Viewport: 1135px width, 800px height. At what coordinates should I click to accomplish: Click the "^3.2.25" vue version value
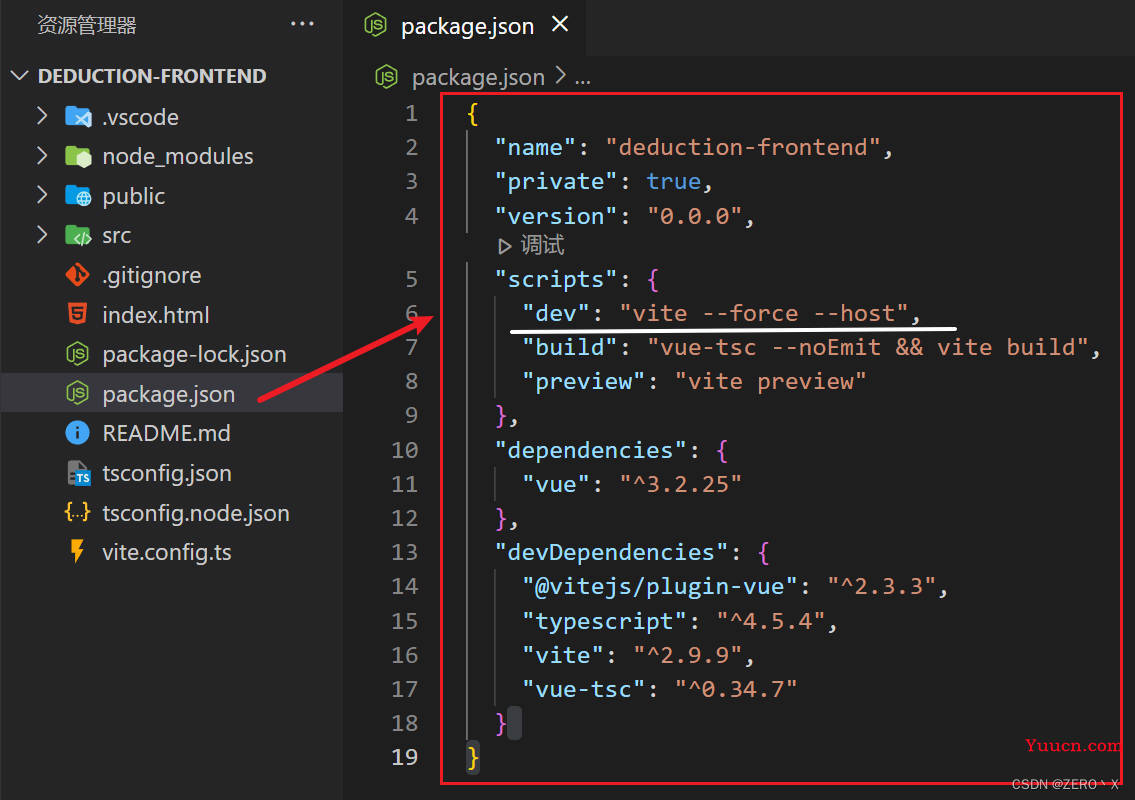[x=680, y=484]
